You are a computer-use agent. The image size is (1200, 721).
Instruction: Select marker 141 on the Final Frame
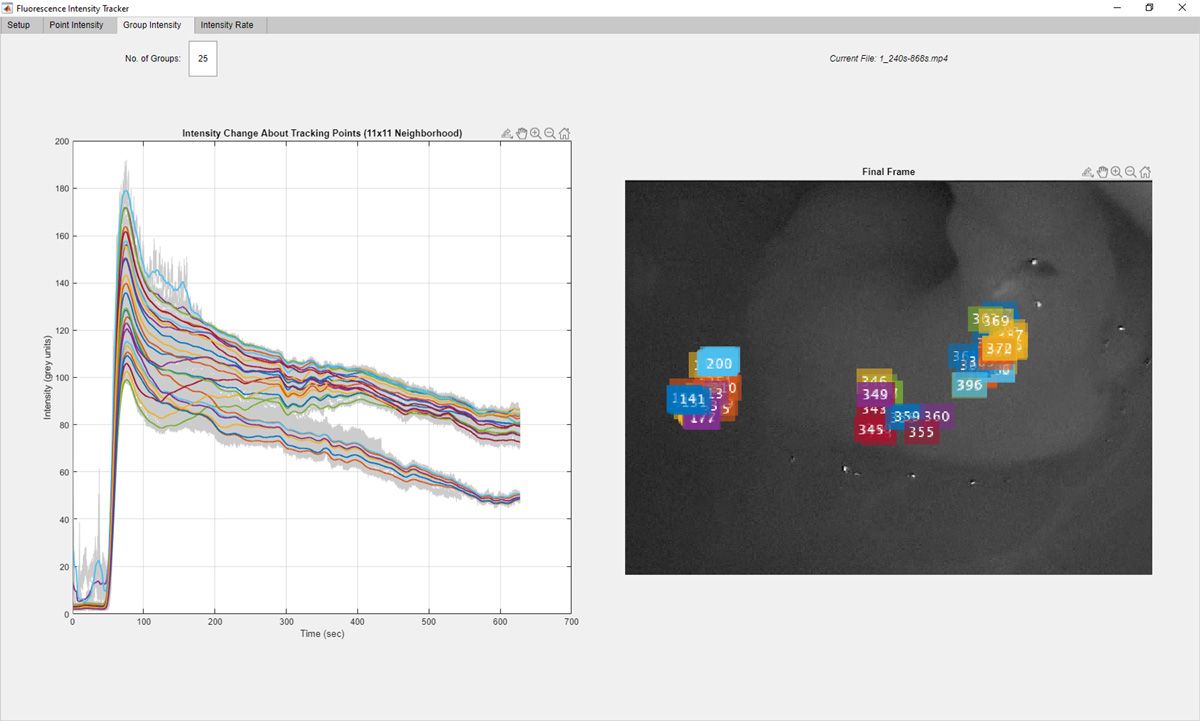point(692,400)
